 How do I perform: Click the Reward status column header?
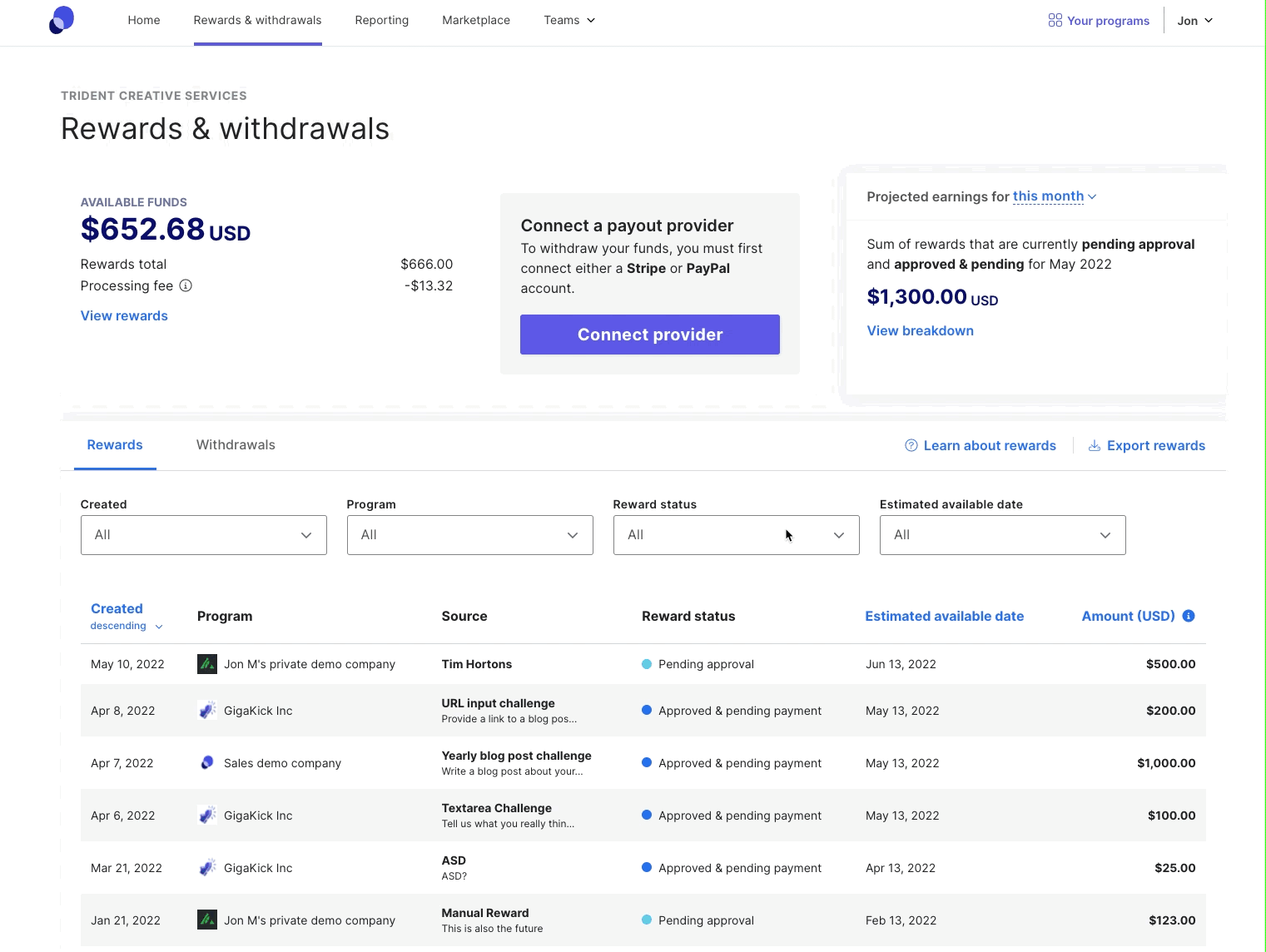(688, 616)
